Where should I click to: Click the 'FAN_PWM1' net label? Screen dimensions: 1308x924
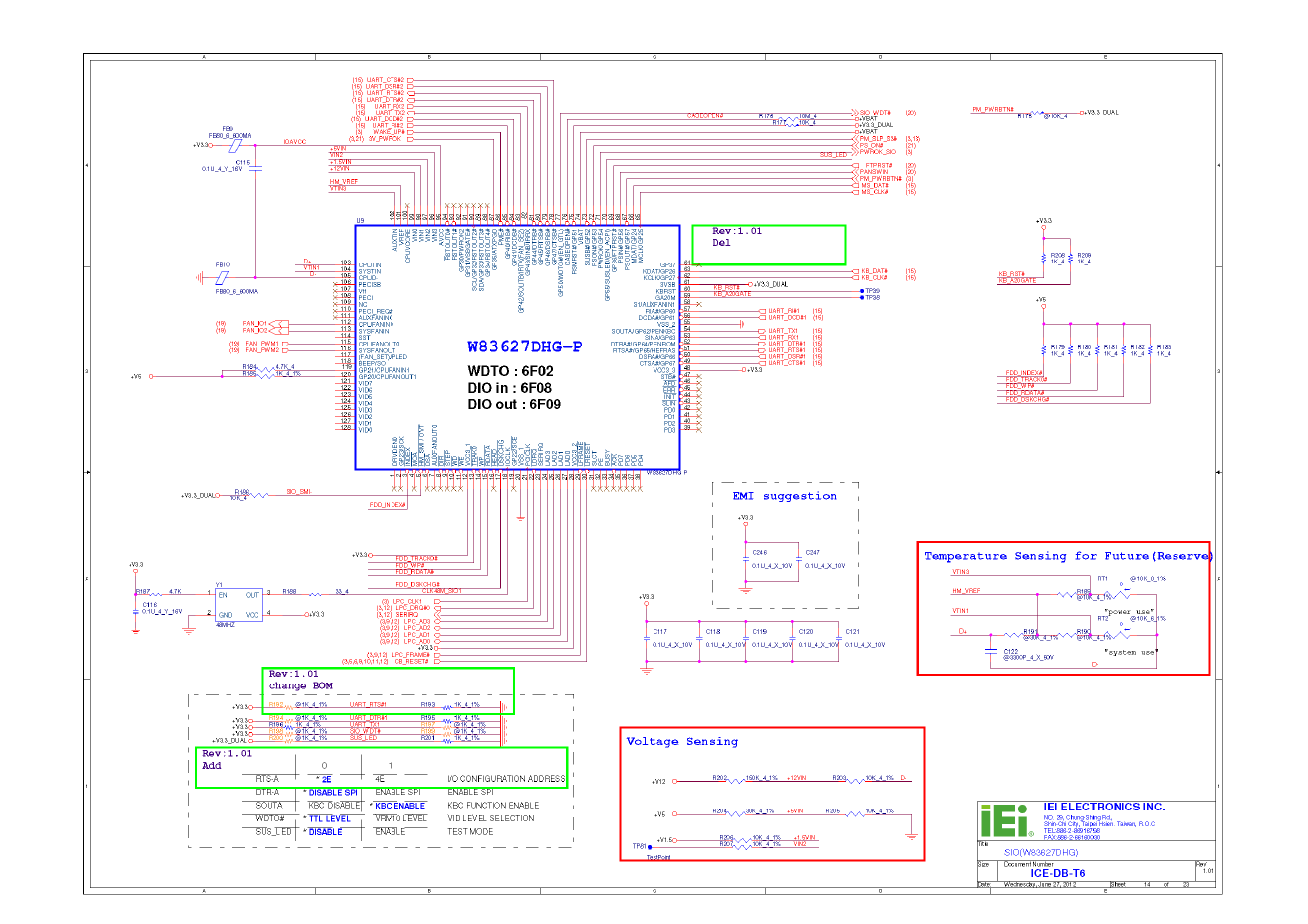pyautogui.click(x=263, y=344)
